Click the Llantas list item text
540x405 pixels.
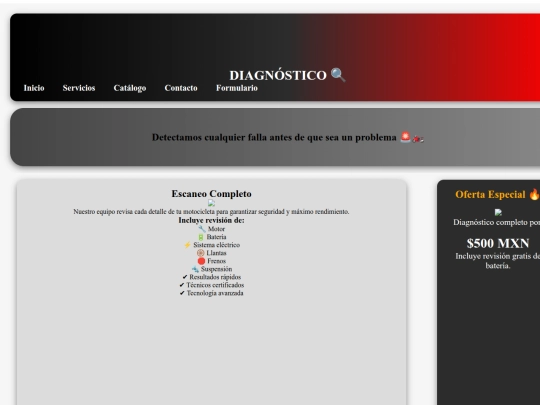[x=216, y=253]
